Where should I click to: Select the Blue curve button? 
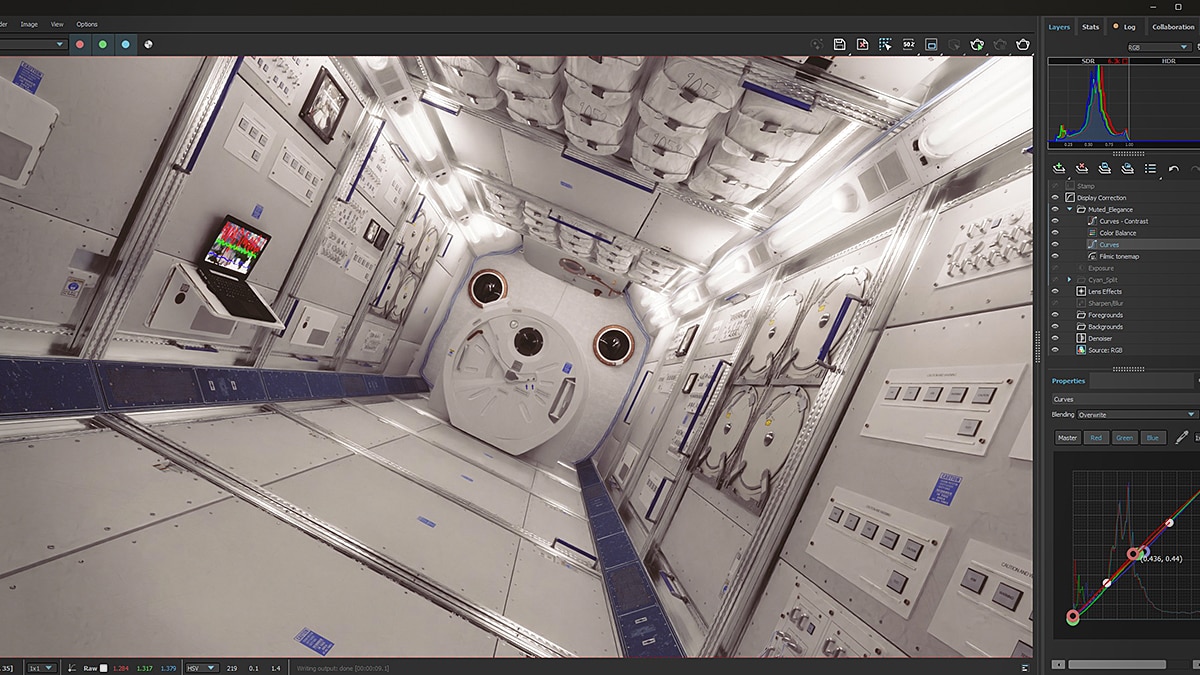1153,437
